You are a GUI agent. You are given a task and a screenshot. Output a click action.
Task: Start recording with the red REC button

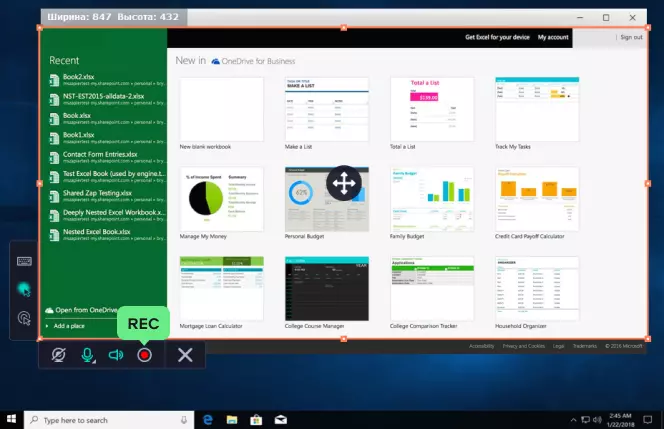click(x=144, y=355)
